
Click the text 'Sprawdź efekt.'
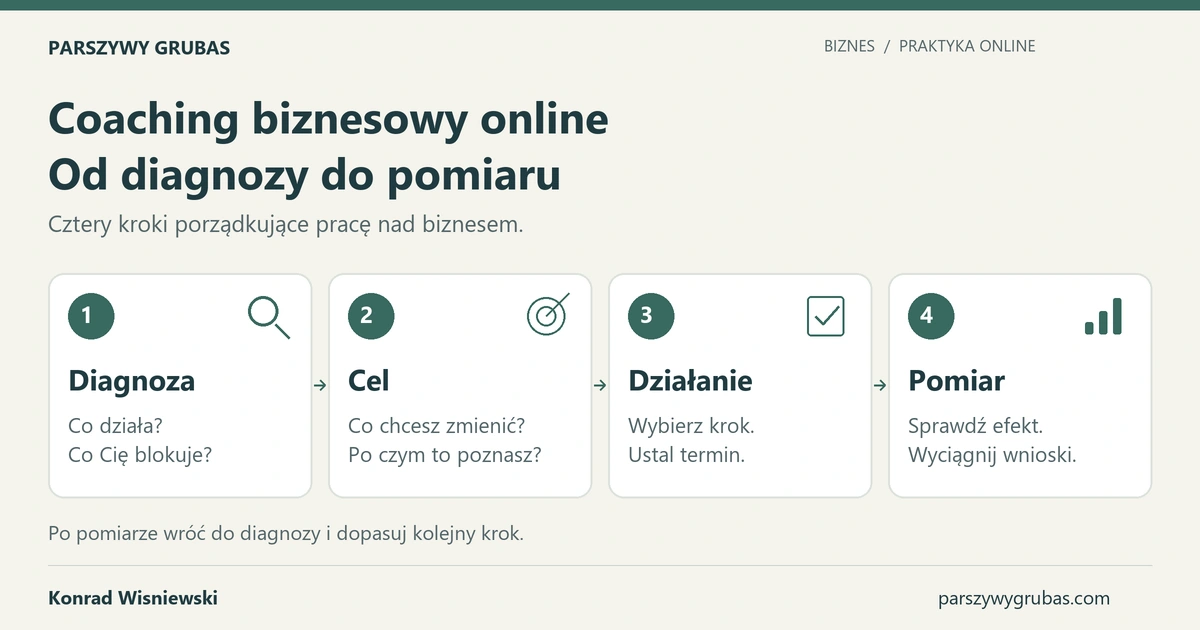click(976, 426)
